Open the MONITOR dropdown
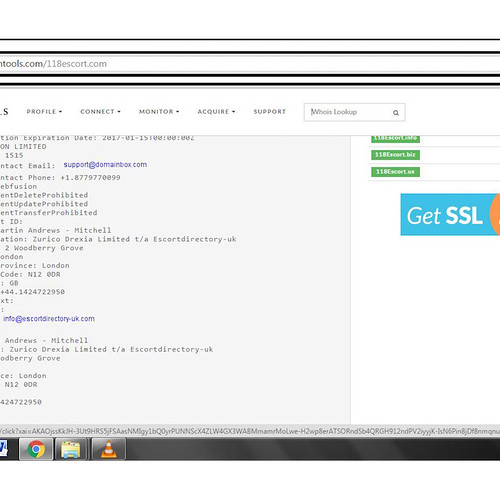500x500 pixels. tap(159, 112)
